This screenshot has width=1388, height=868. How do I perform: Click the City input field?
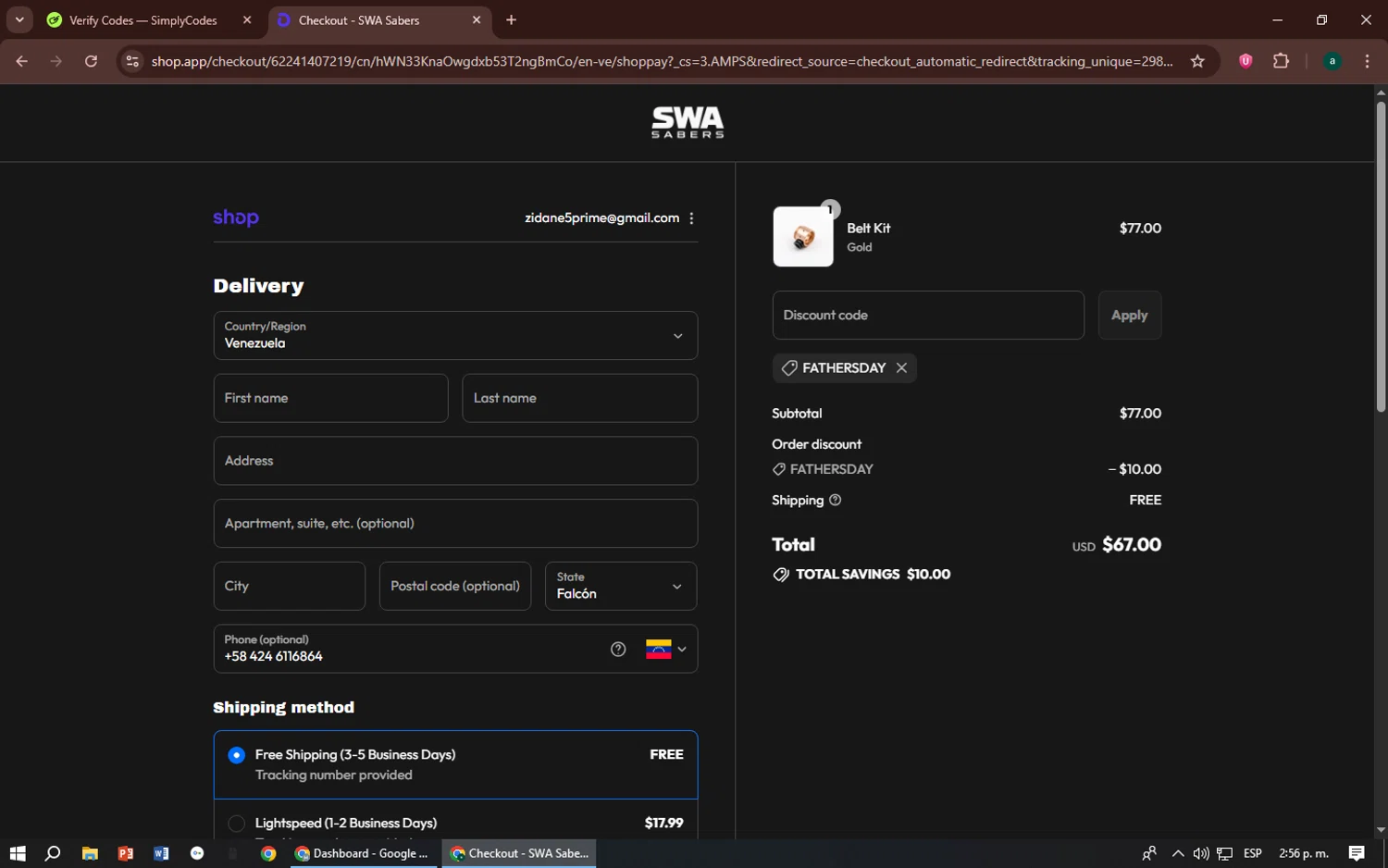click(x=290, y=587)
